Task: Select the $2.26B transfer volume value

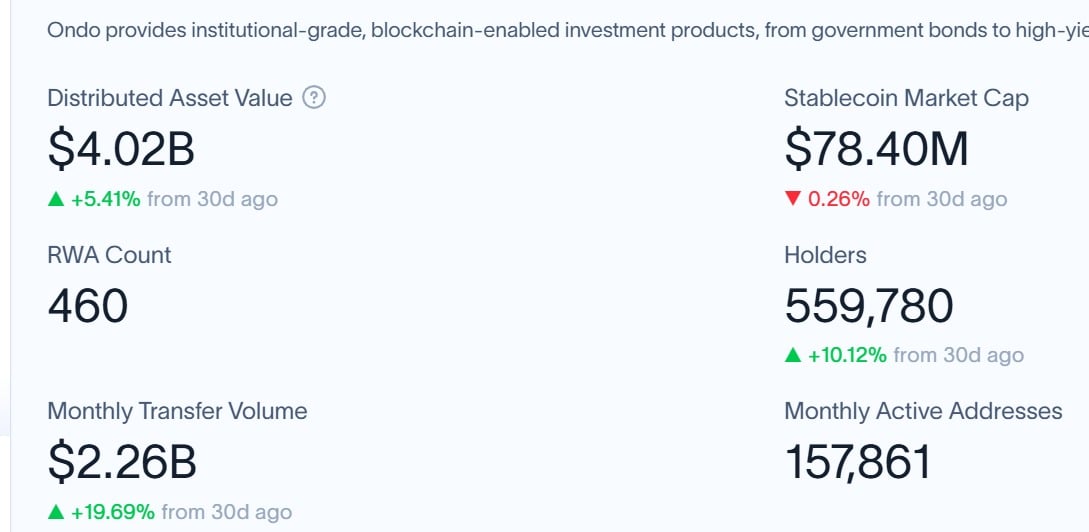Action: click(x=122, y=463)
